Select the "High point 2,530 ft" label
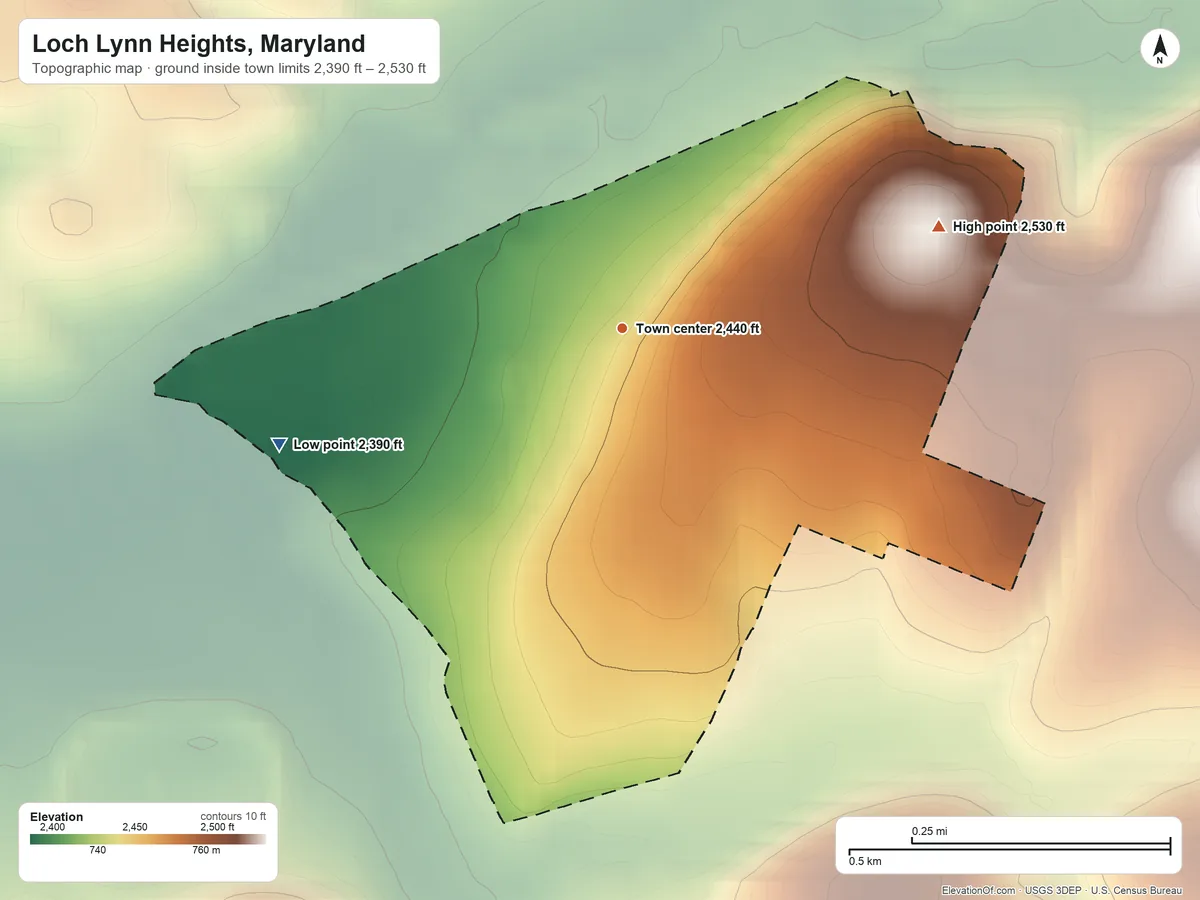Screen dimensions: 1200x900 1008,227
